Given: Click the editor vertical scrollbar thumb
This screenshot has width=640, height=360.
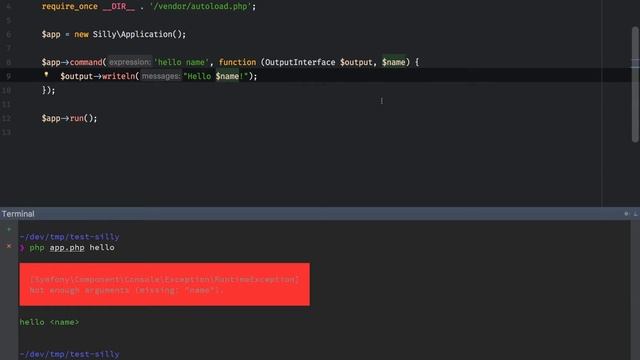Looking at the screenshot, I should pyautogui.click(x=635, y=84).
